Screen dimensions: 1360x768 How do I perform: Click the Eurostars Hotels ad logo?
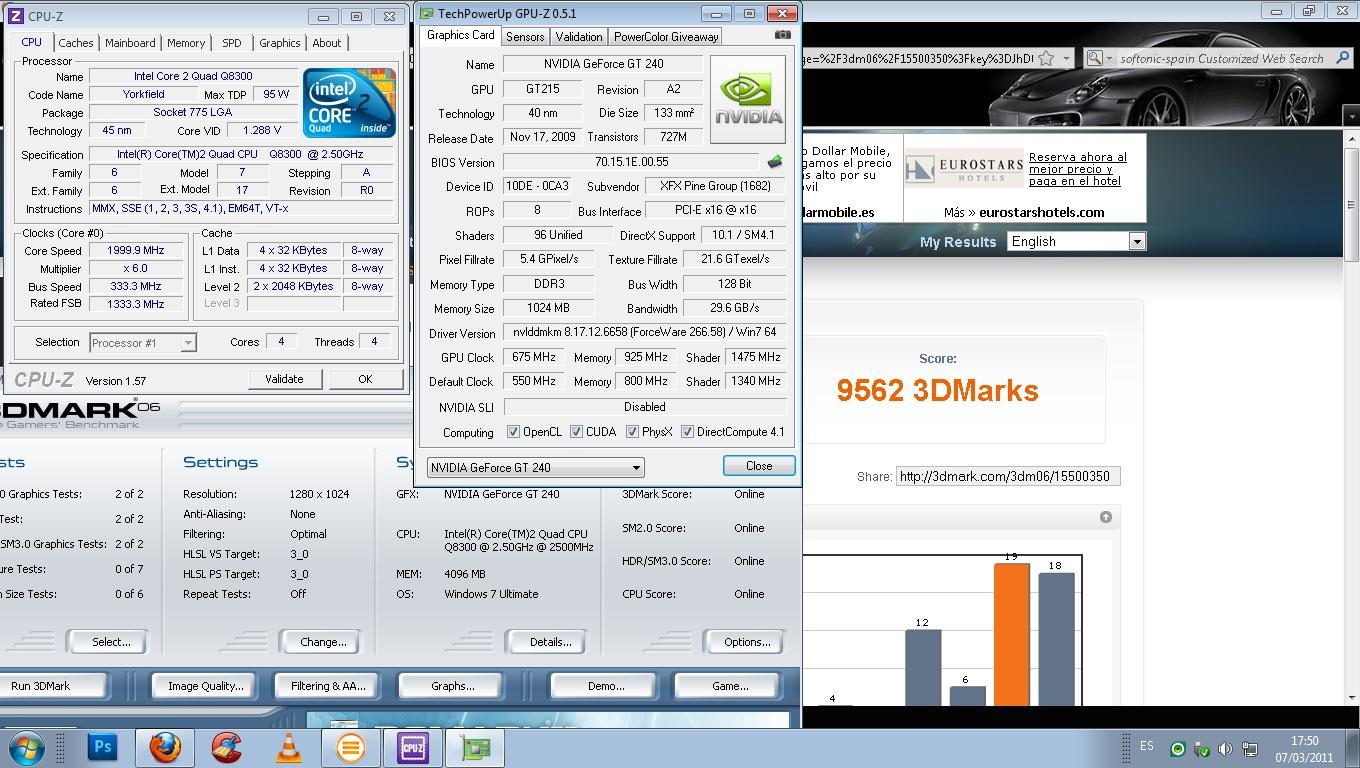(x=964, y=169)
